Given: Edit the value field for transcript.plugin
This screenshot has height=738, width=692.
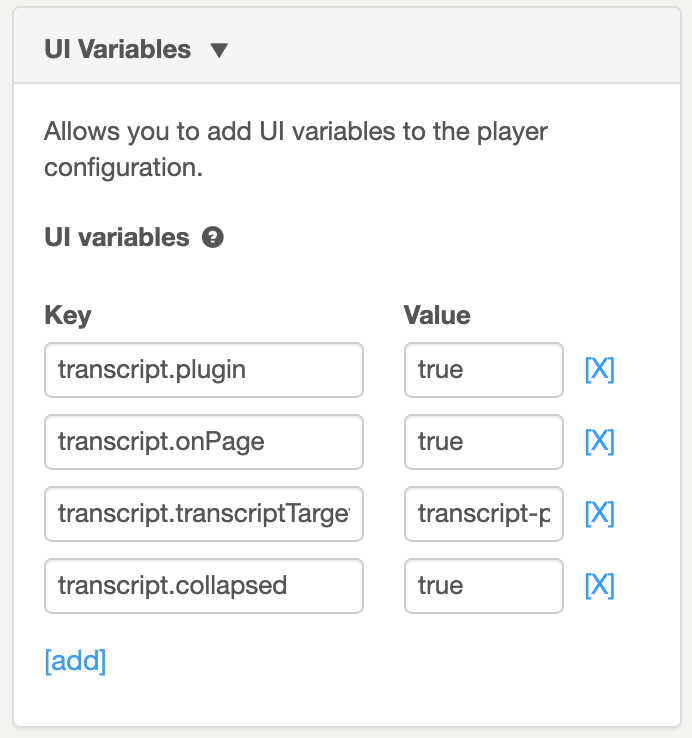Looking at the screenshot, I should (x=484, y=370).
